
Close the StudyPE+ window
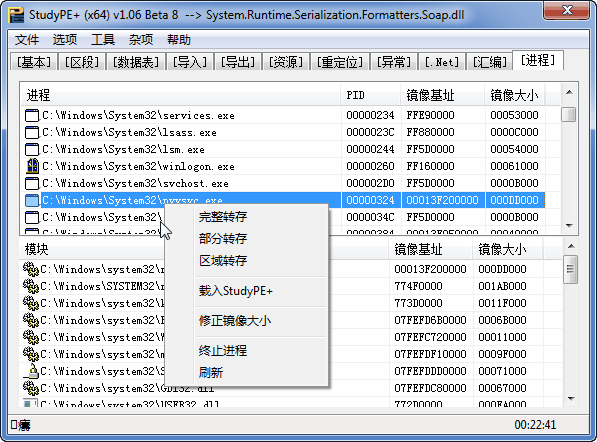[567, 10]
